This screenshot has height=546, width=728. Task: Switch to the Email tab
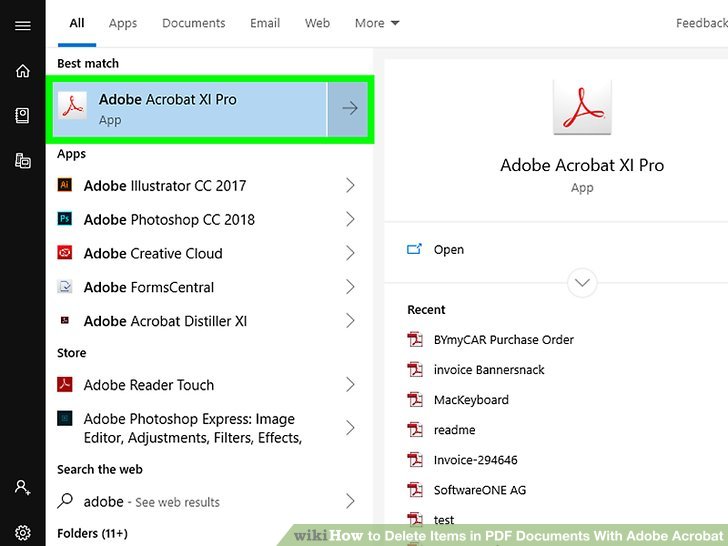point(265,23)
